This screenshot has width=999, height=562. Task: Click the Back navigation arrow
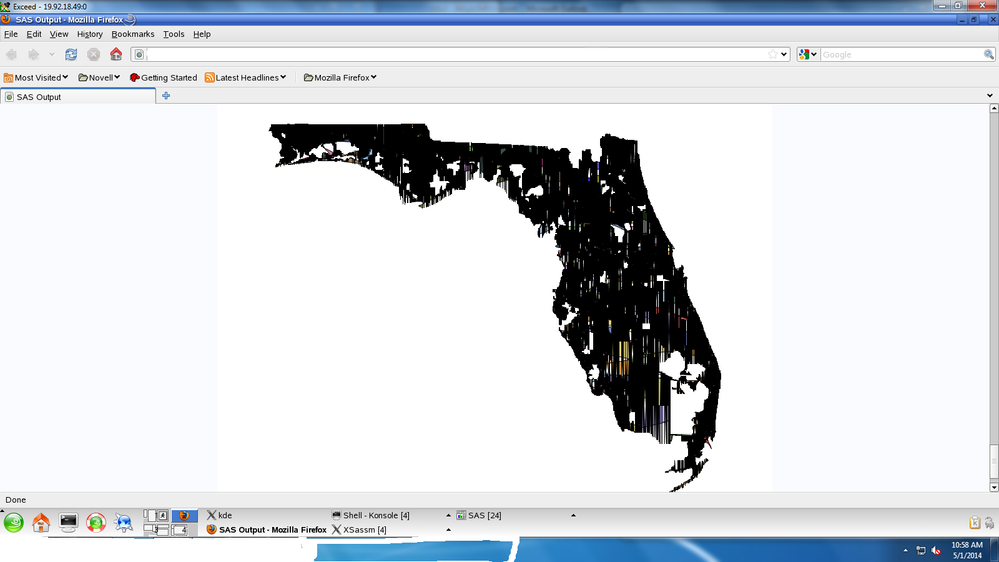(11, 55)
